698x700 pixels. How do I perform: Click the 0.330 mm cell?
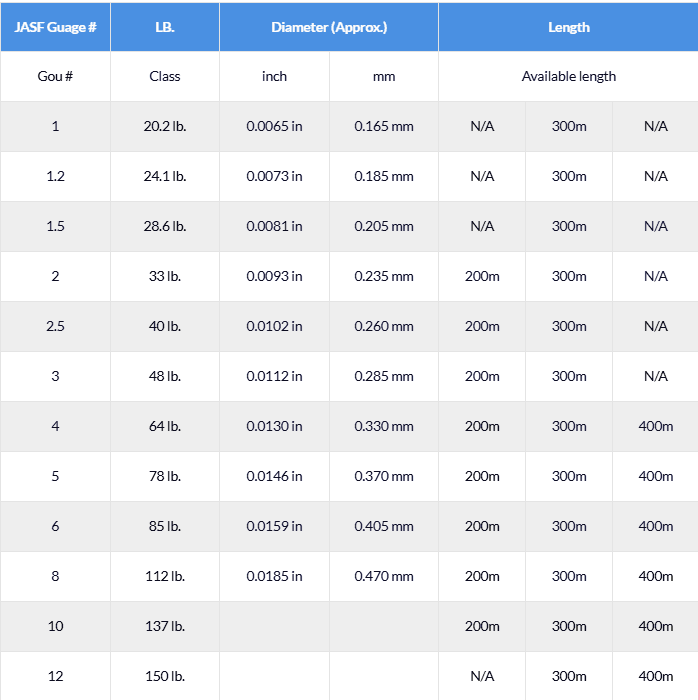[x=384, y=426]
